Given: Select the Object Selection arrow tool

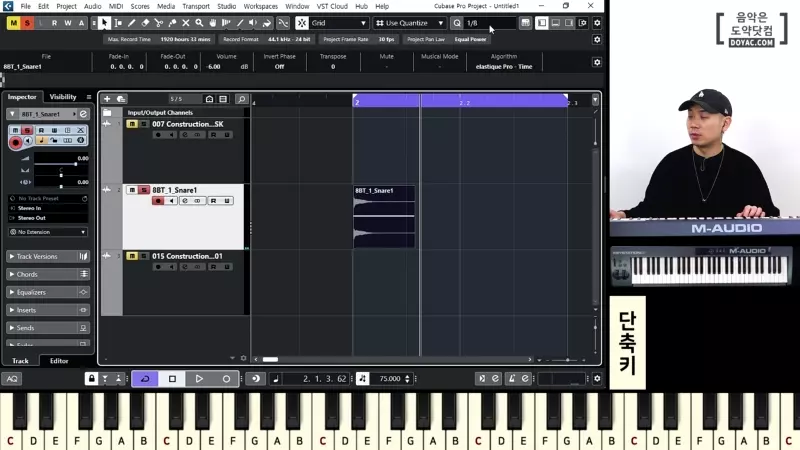Looking at the screenshot, I should pos(104,23).
